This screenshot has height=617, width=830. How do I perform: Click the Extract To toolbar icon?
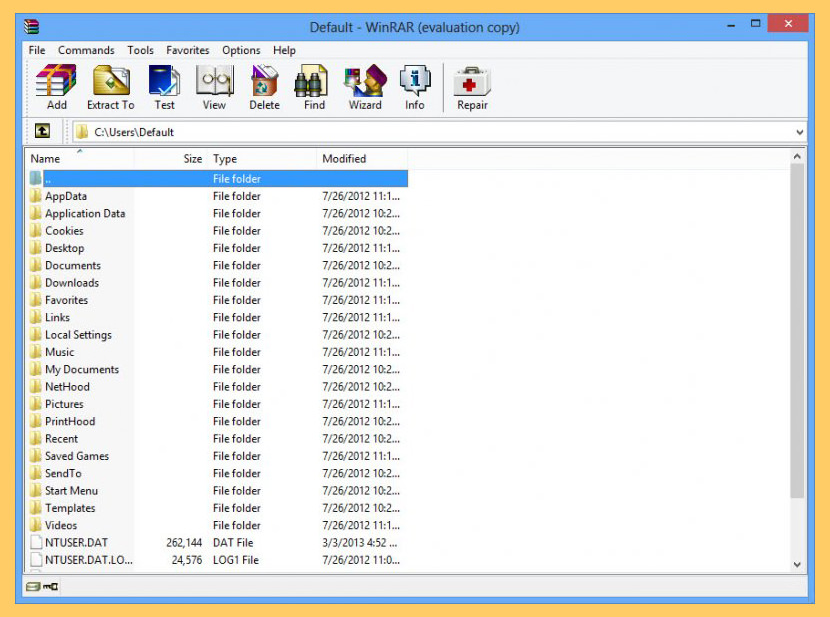pos(111,80)
